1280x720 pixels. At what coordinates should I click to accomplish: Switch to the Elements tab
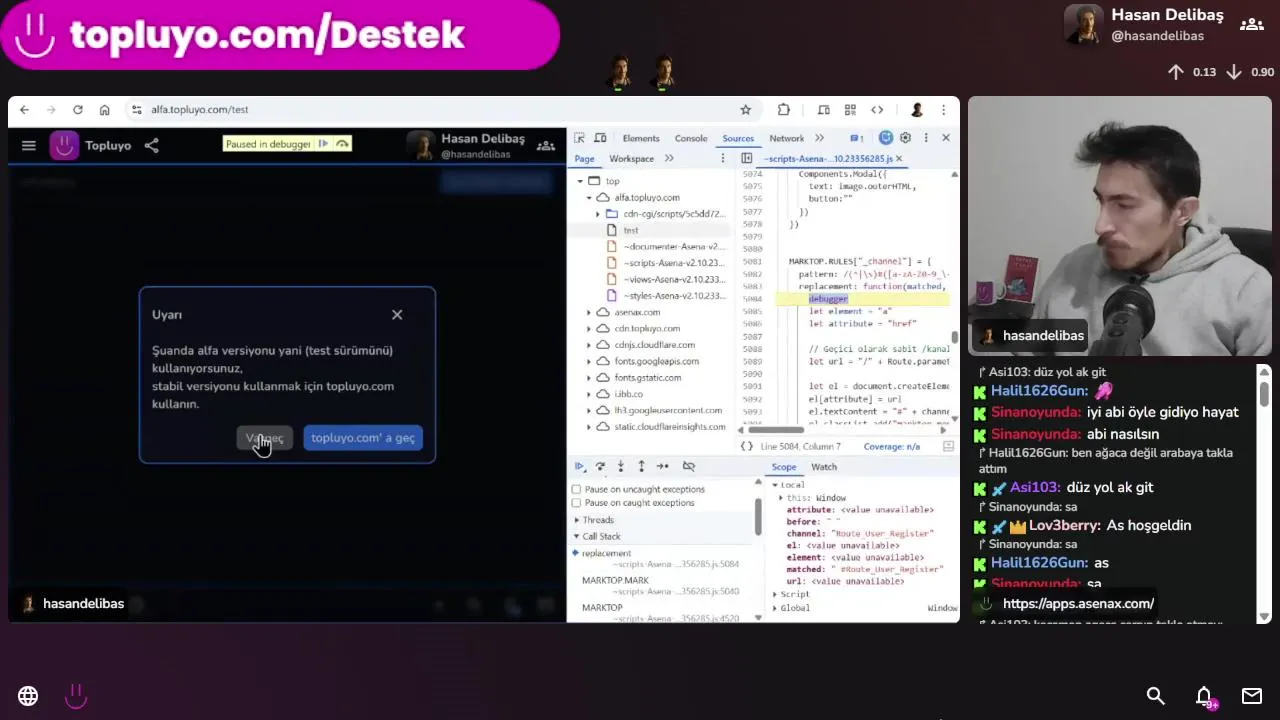[x=641, y=138]
